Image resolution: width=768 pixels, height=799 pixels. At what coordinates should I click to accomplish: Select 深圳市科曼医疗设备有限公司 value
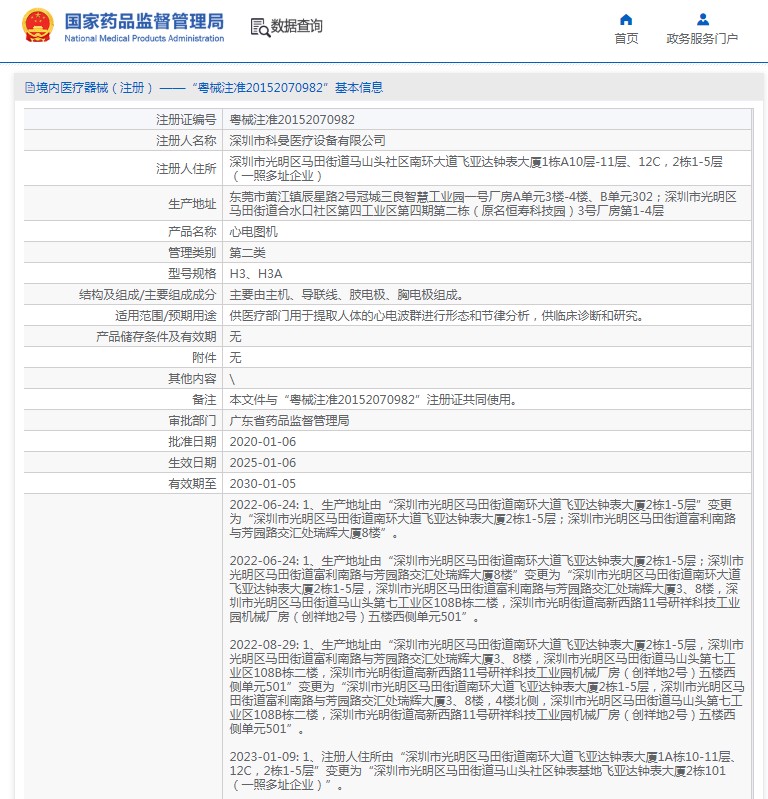coord(307,141)
